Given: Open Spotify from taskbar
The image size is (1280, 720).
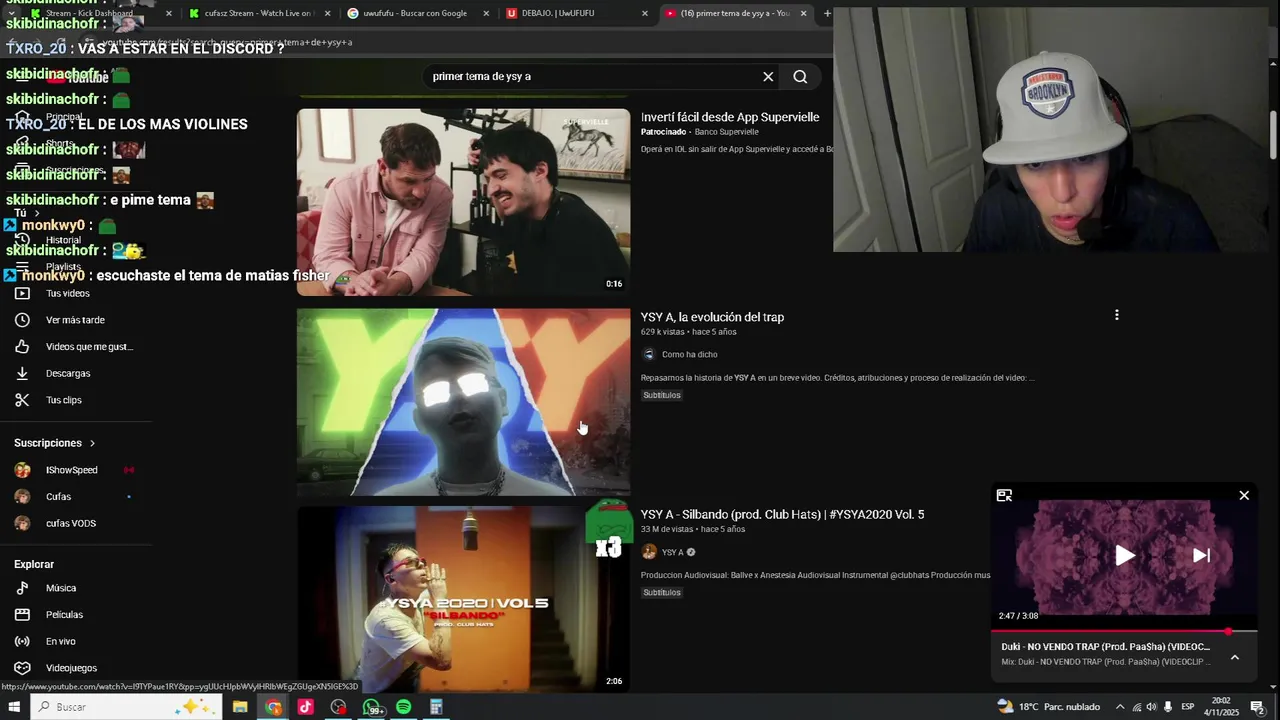Looking at the screenshot, I should pos(403,707).
